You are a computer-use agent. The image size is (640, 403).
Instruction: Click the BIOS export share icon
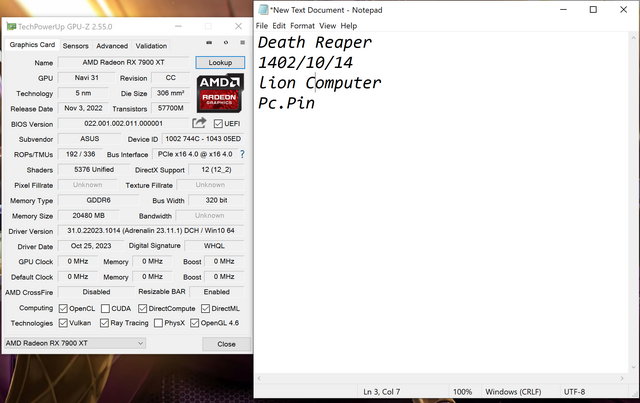[x=199, y=123]
